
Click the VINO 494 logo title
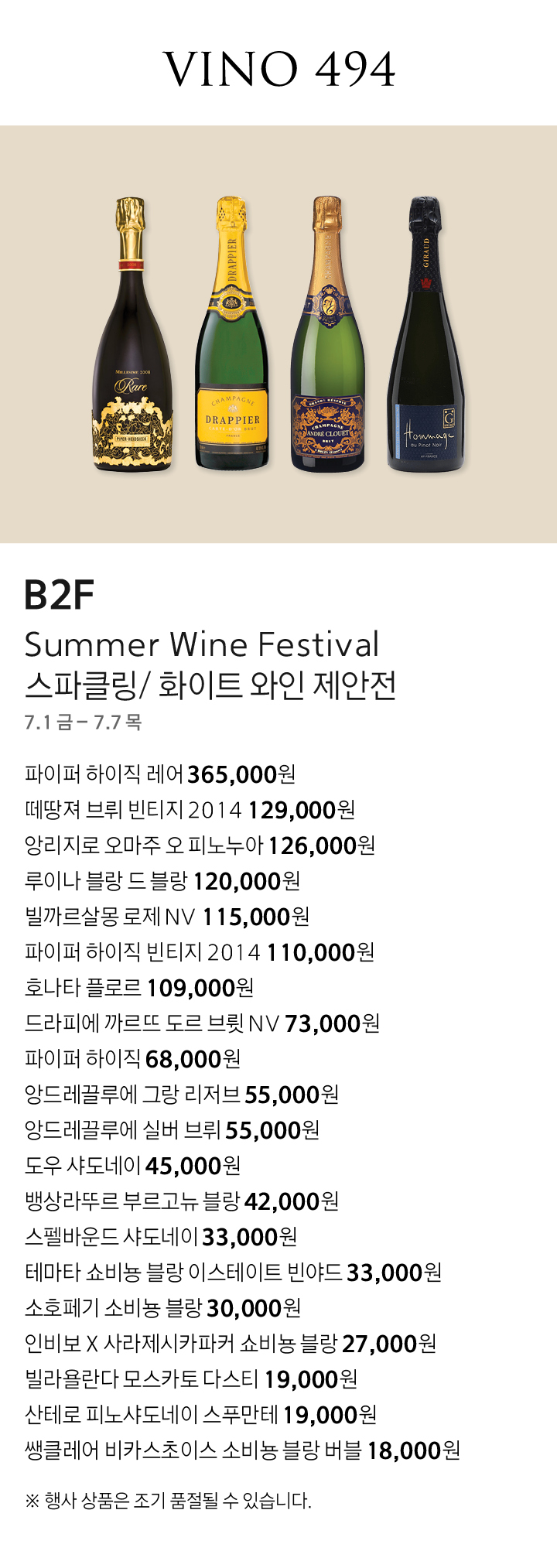tap(278, 70)
